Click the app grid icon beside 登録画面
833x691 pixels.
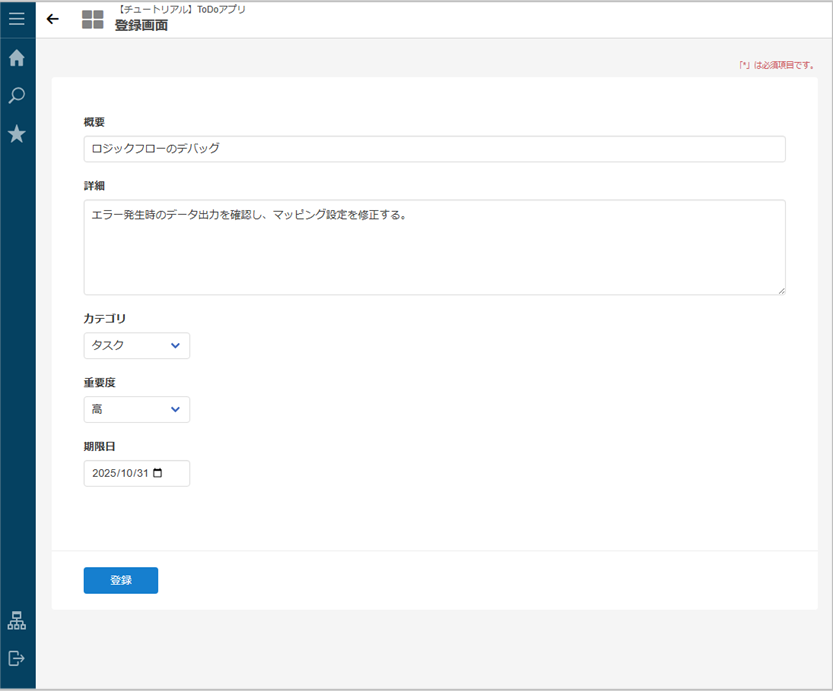click(x=92, y=19)
